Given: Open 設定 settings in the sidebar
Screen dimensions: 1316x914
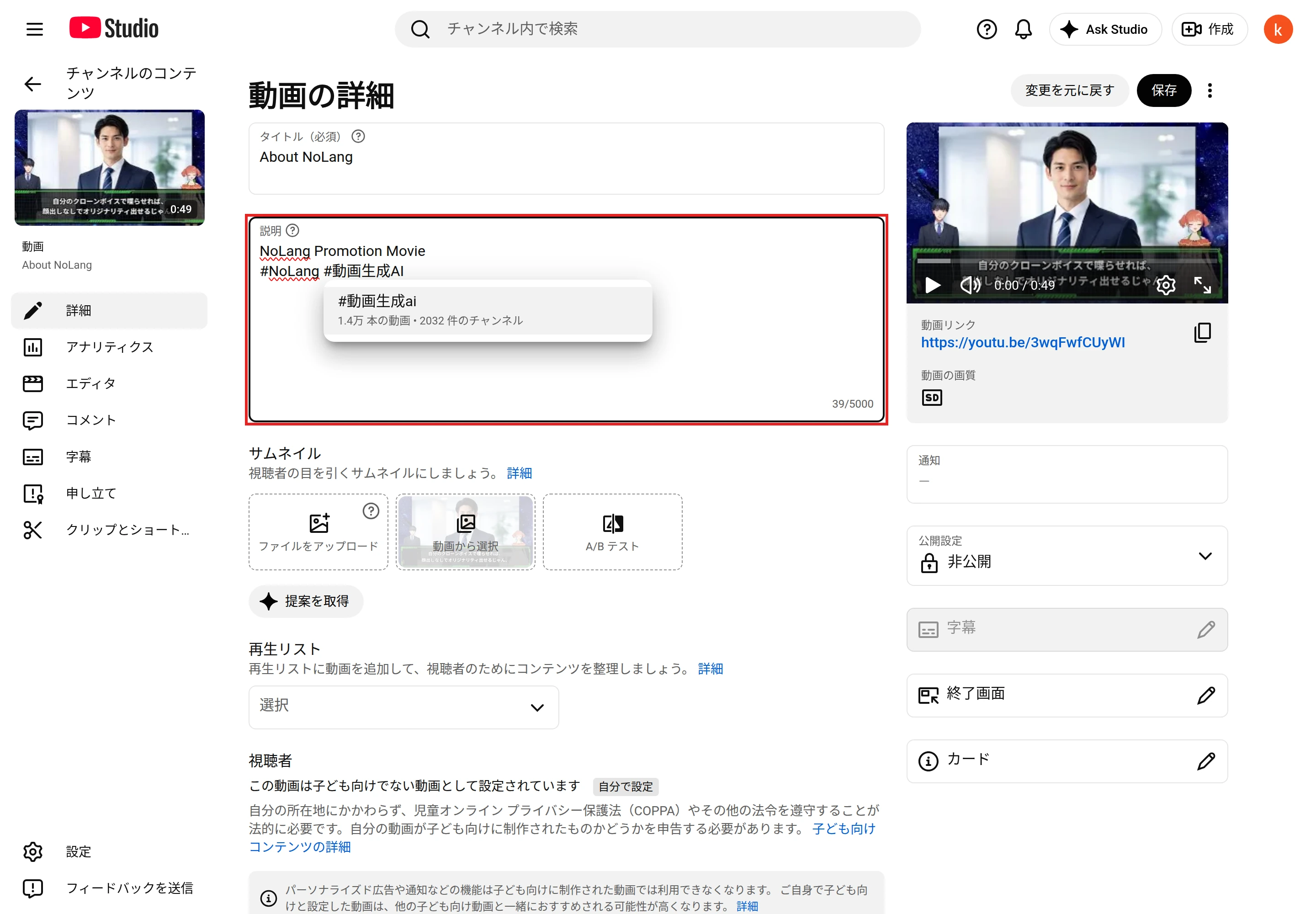Looking at the screenshot, I should [109, 851].
